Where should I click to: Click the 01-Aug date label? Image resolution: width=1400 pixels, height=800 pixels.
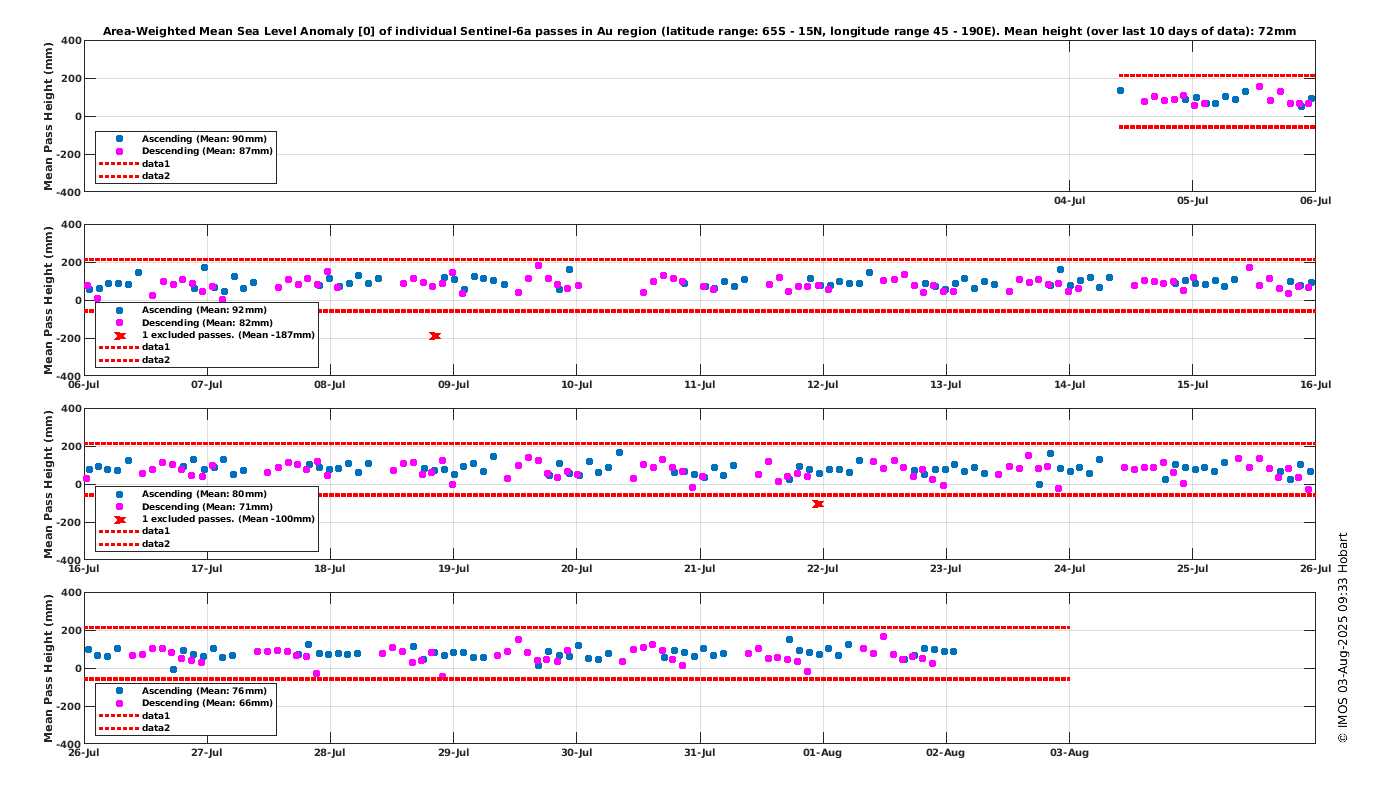pos(823,753)
